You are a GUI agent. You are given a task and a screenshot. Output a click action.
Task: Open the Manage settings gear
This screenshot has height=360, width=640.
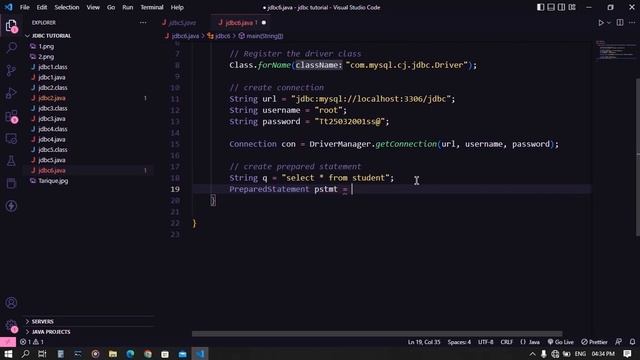tap(11, 325)
